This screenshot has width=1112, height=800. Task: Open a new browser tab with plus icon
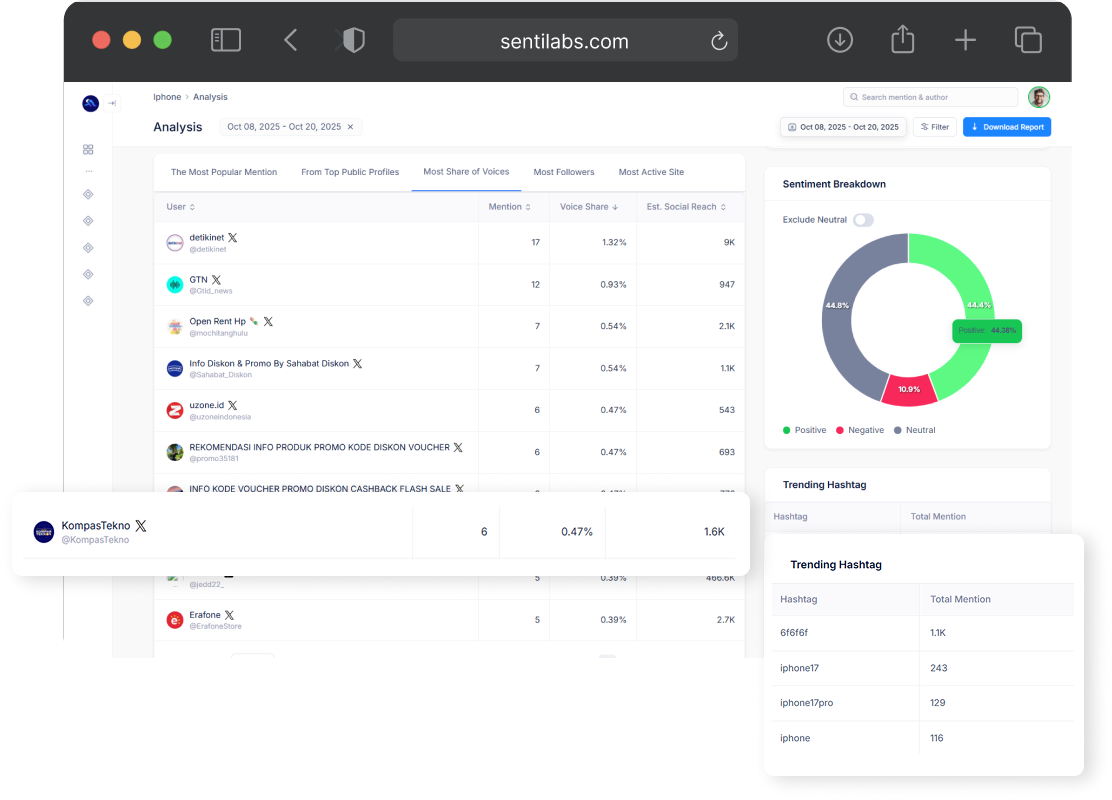965,40
